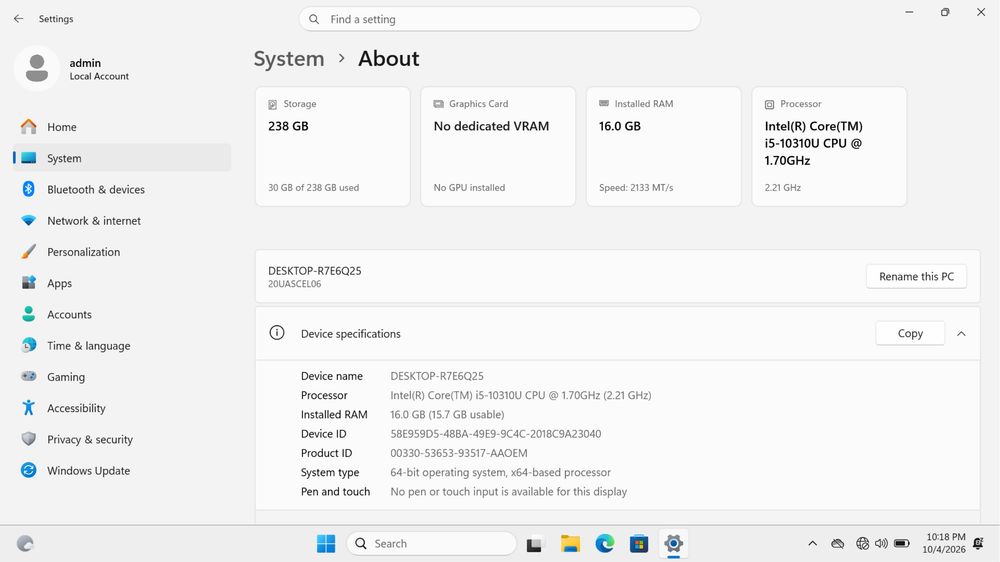
Task: Click the search magnifier icon in Find a setting
Action: pos(314,19)
